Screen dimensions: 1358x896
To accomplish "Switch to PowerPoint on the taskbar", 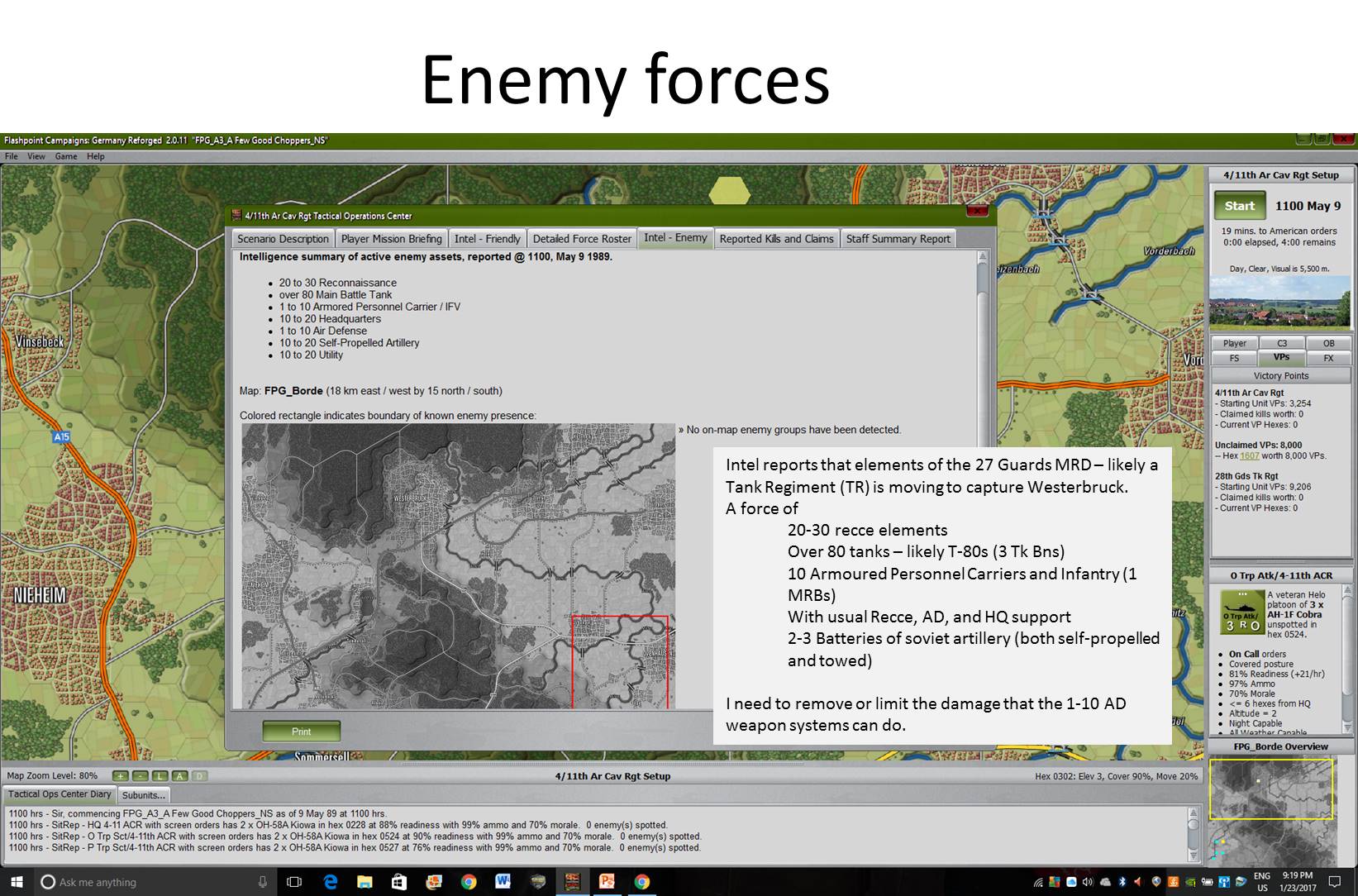I will click(607, 882).
